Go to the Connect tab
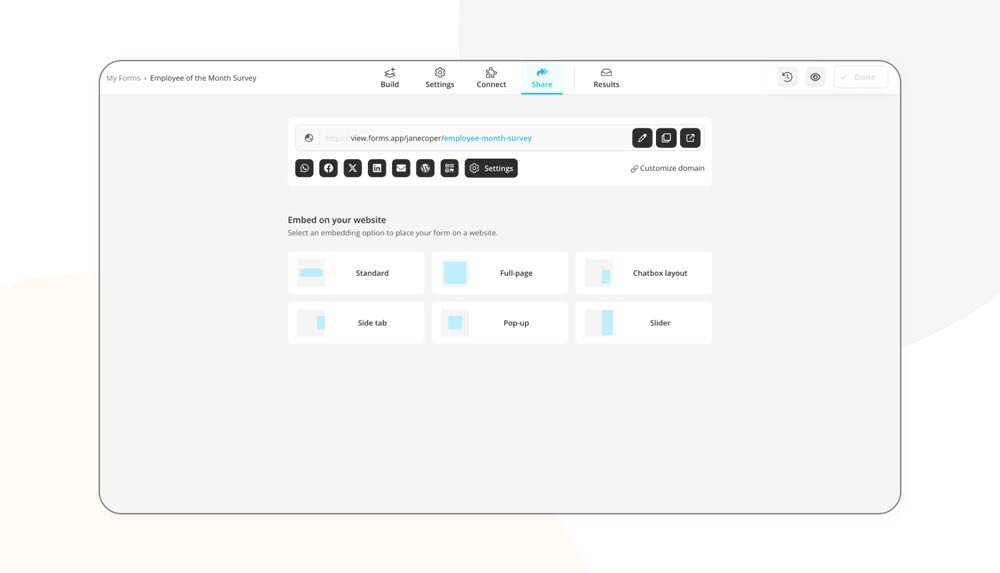 (491, 78)
